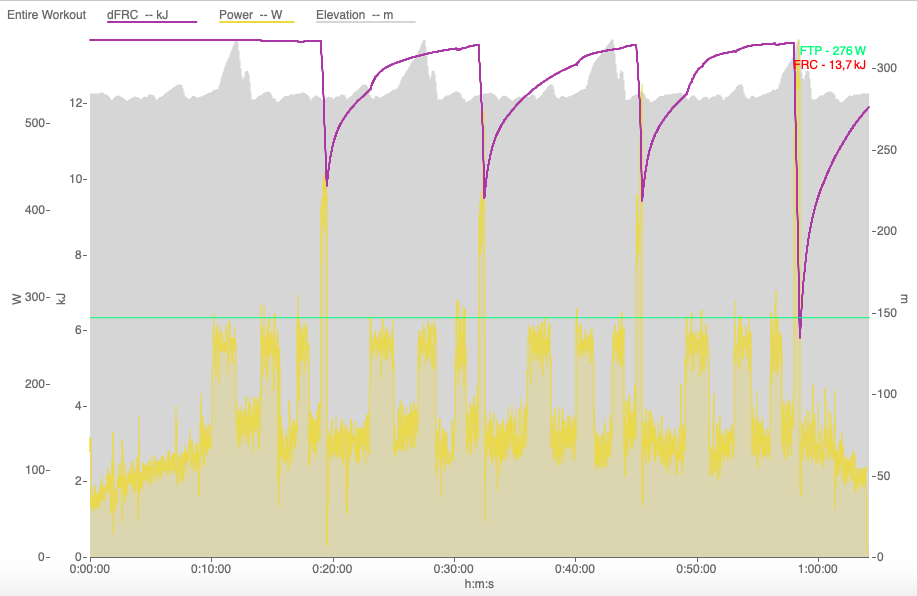The image size is (917, 596).
Task: Click the 0:20:00 time axis tick
Action: tap(332, 569)
